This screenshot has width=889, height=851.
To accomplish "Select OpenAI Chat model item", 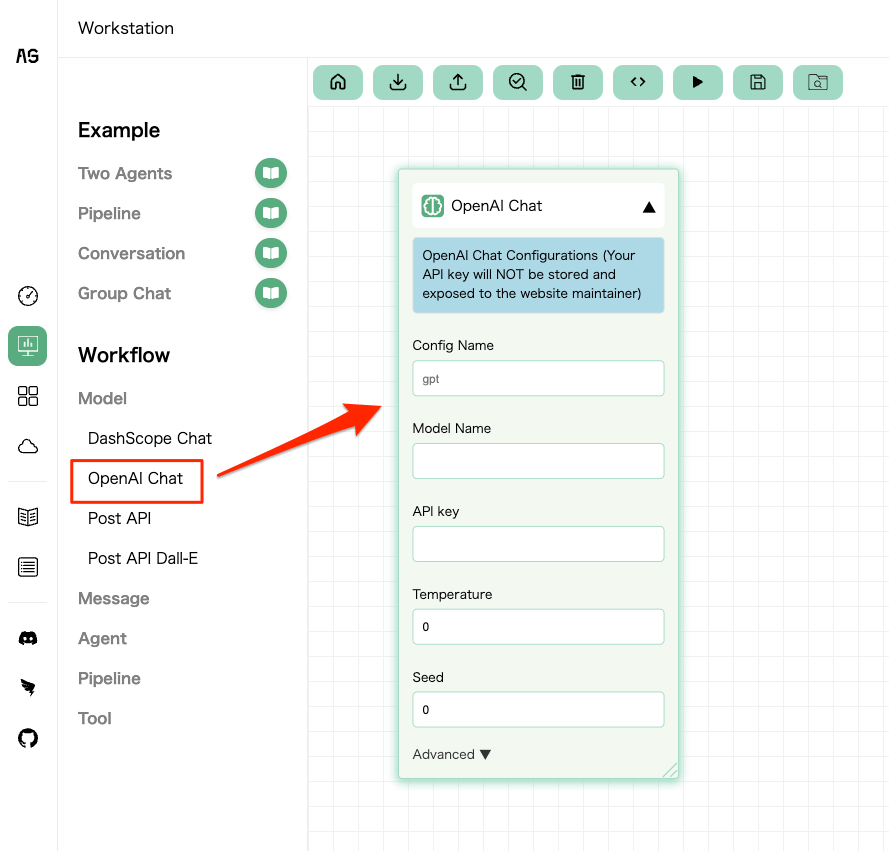I will coord(136,479).
